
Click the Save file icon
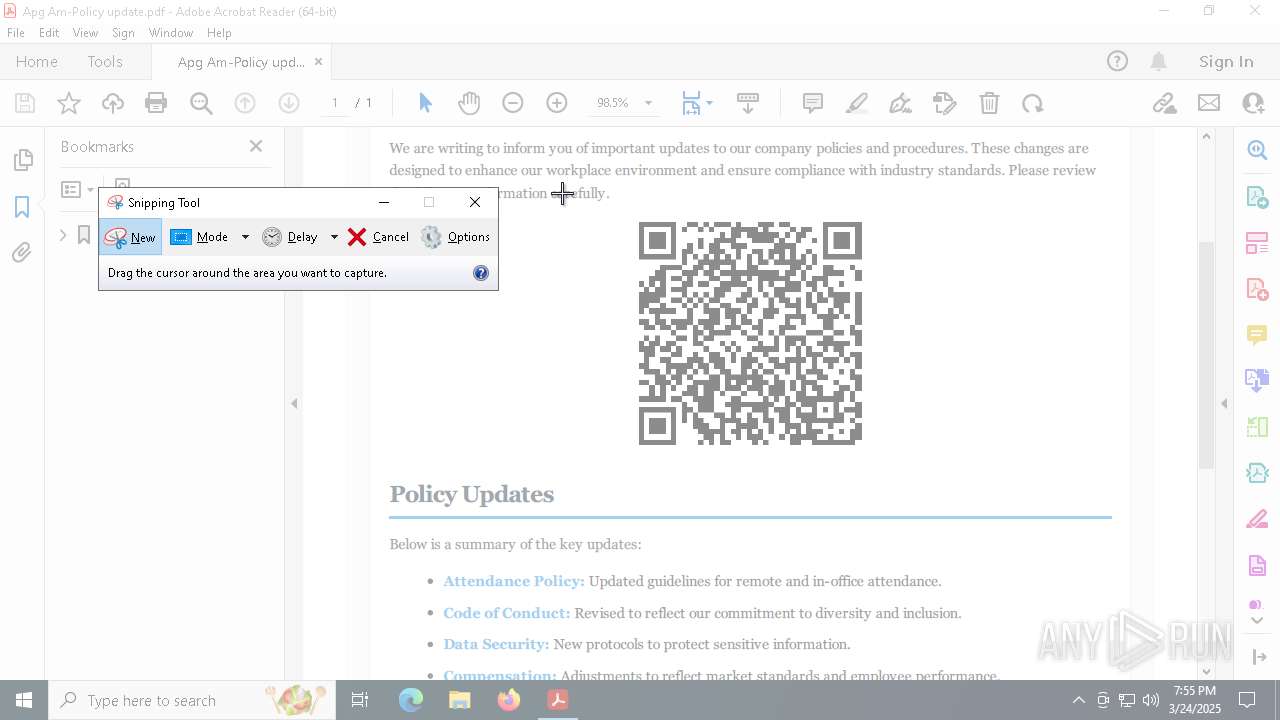[x=25, y=103]
